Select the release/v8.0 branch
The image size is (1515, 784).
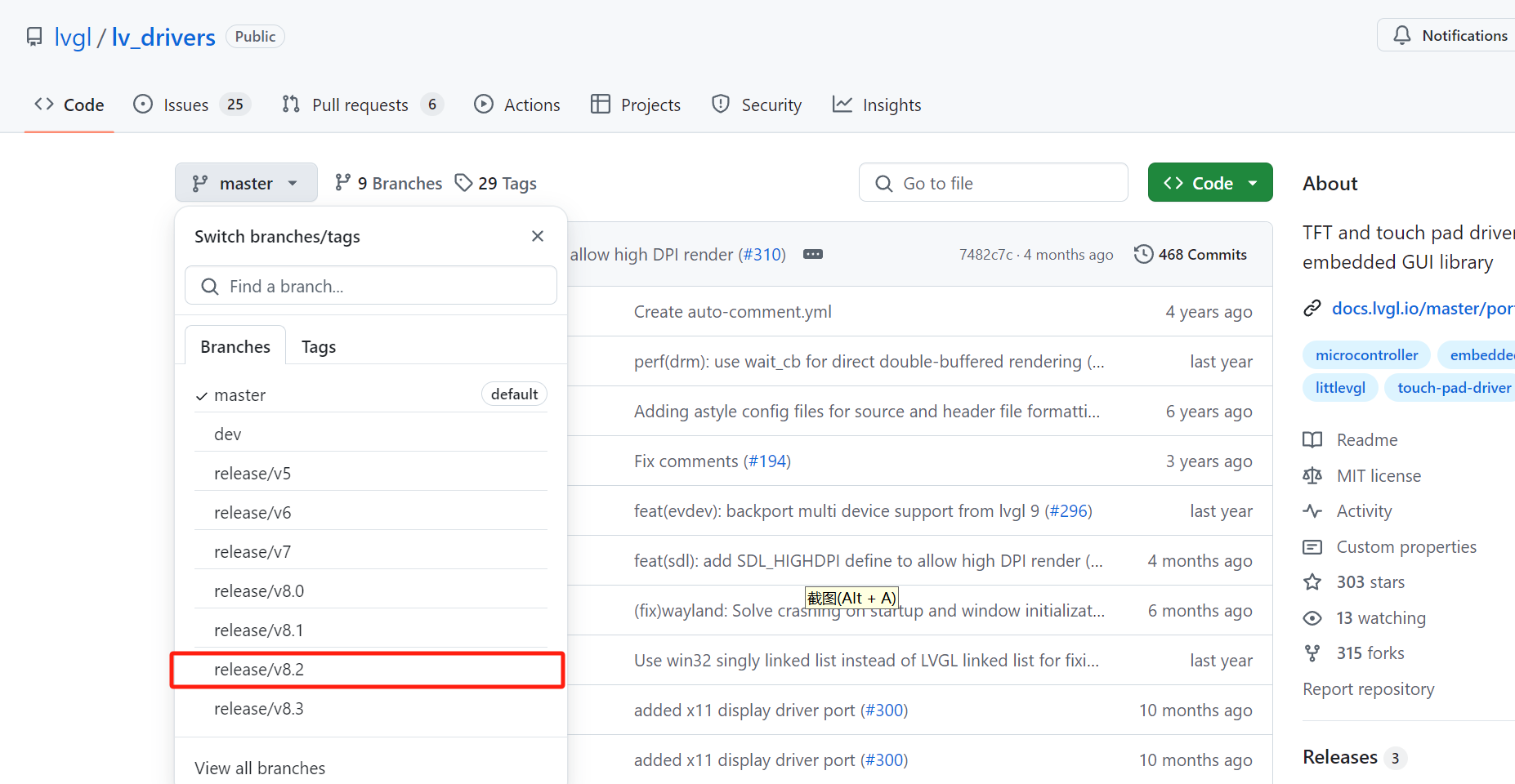[370, 591]
